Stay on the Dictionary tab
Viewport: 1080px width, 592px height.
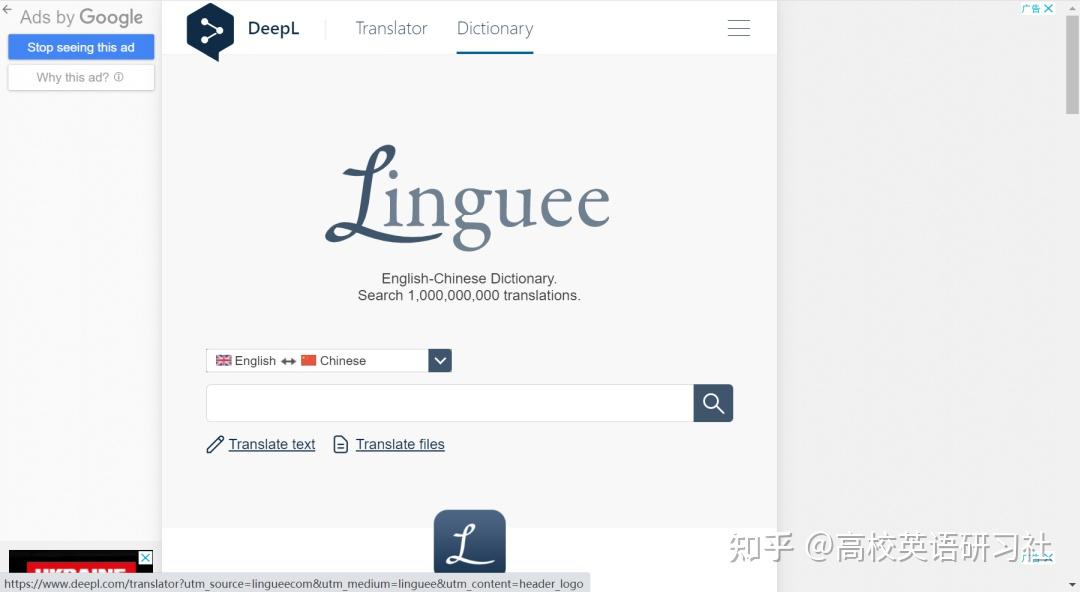coord(494,28)
